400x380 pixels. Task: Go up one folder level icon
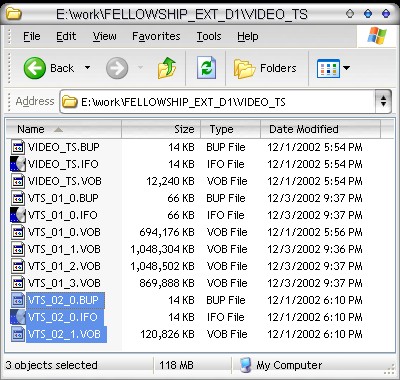167,68
